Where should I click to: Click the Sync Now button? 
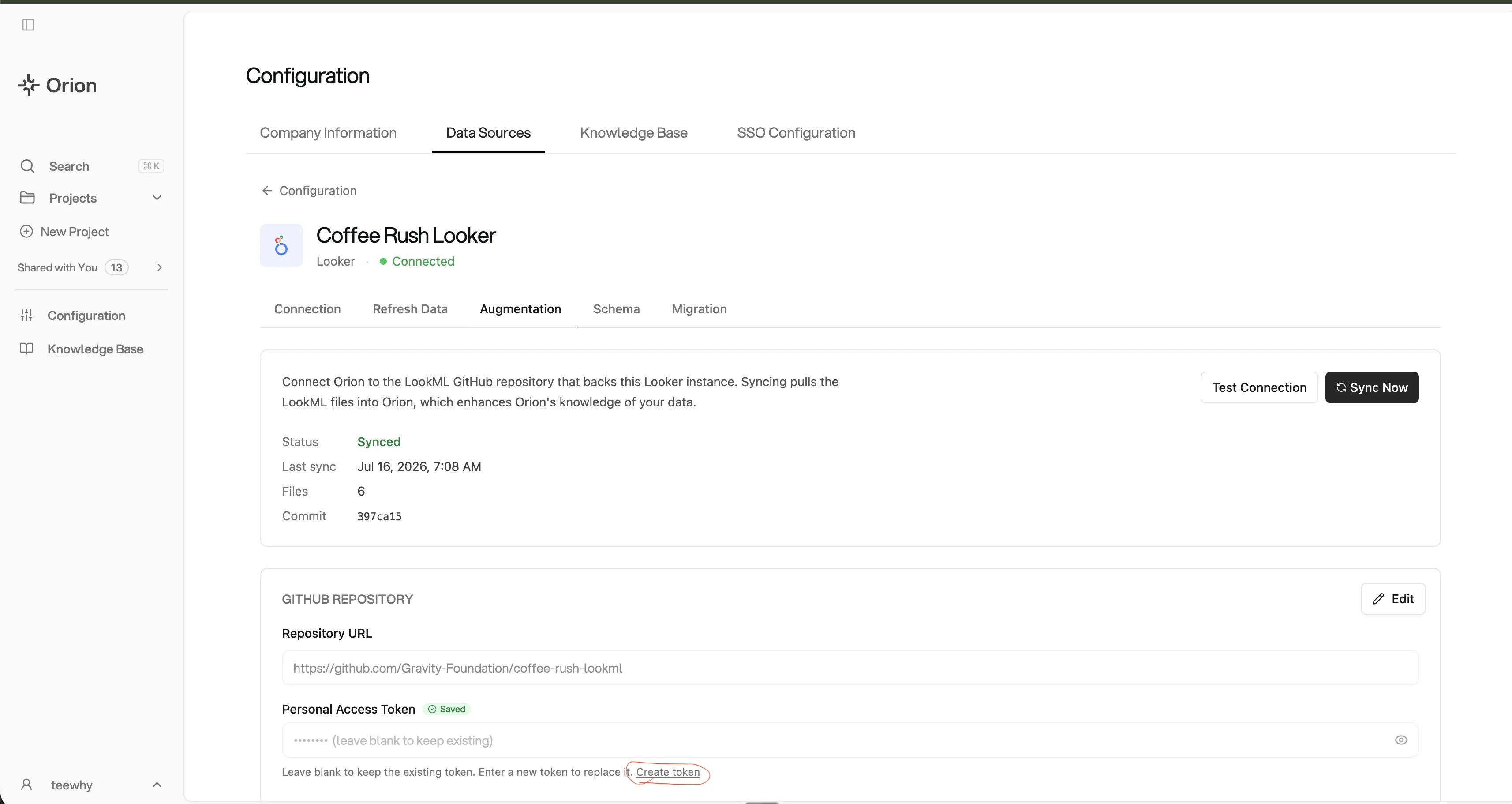(x=1372, y=387)
